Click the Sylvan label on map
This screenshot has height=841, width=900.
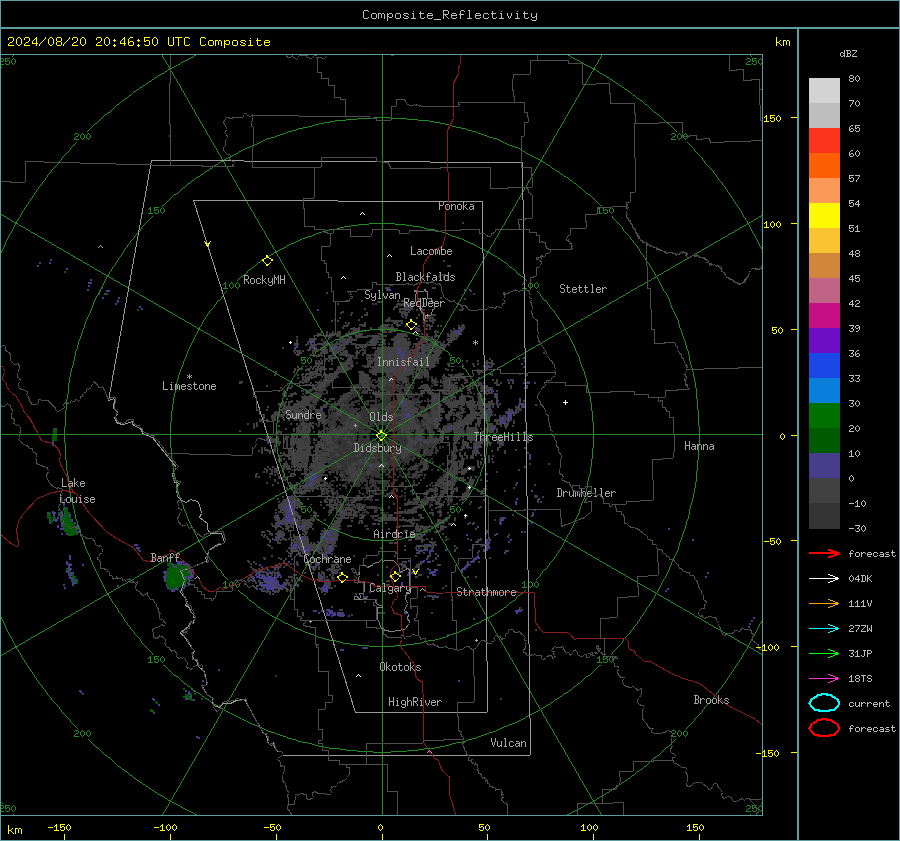(382, 295)
